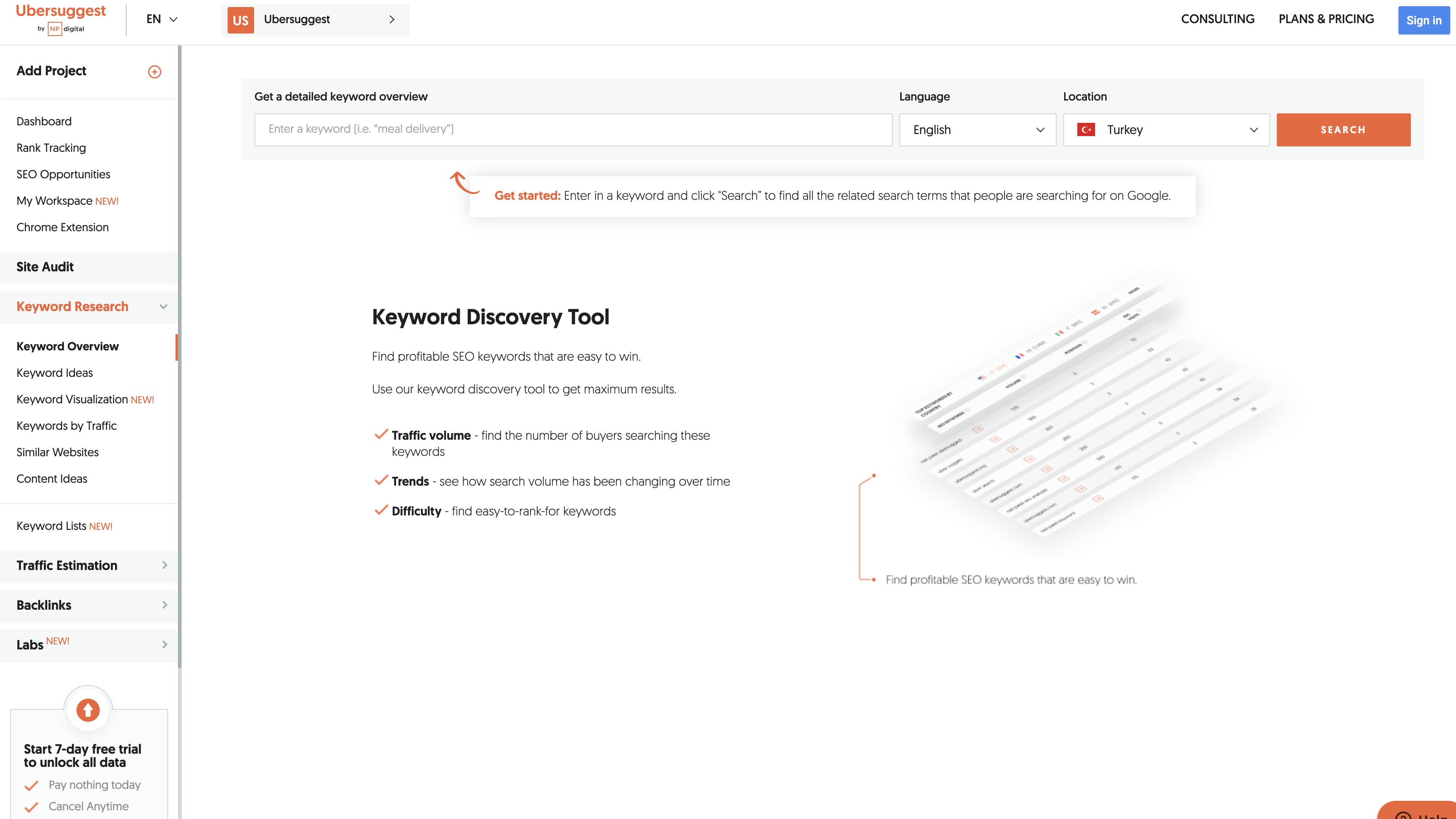Screen dimensions: 1456x819
Task: Select Keyword Overview
Action: pos(68,346)
